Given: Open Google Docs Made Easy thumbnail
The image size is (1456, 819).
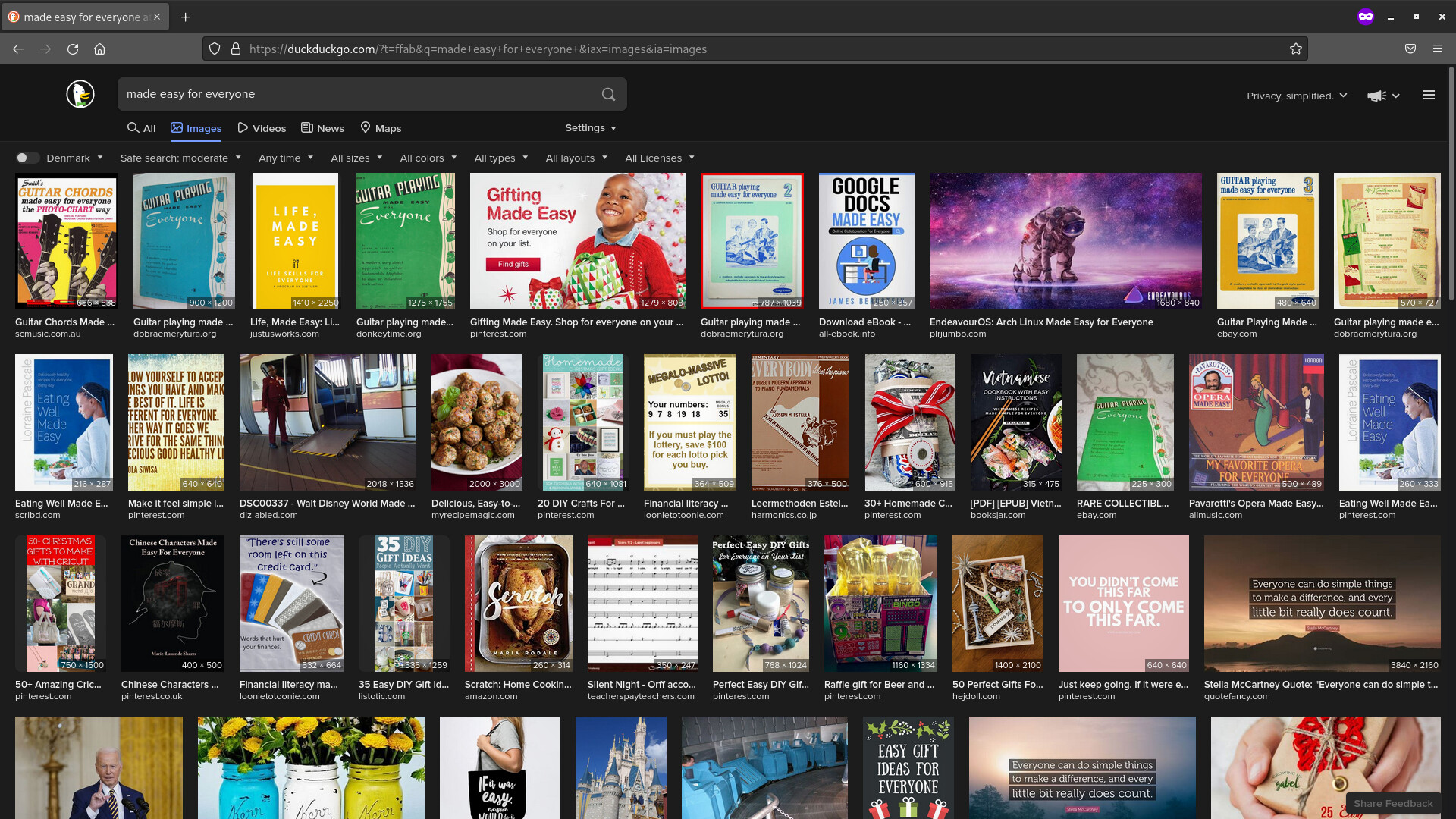Looking at the screenshot, I should [866, 241].
